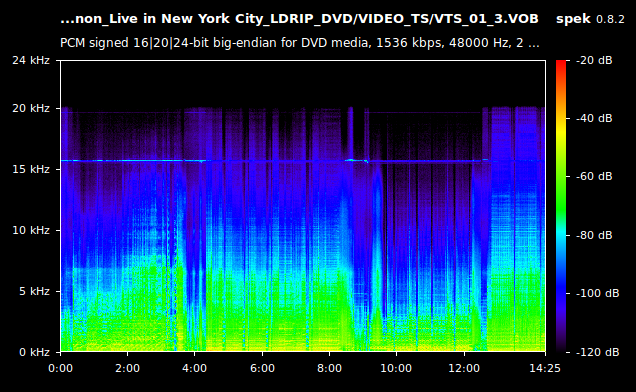
Task: Click the 5 kHz frequency axis label
Action: point(34,291)
